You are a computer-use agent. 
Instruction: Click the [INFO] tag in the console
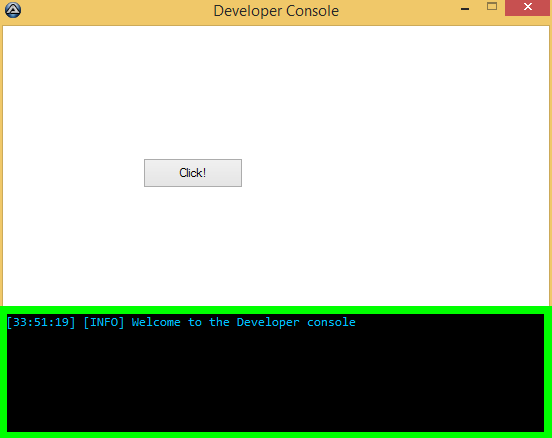tap(104, 323)
